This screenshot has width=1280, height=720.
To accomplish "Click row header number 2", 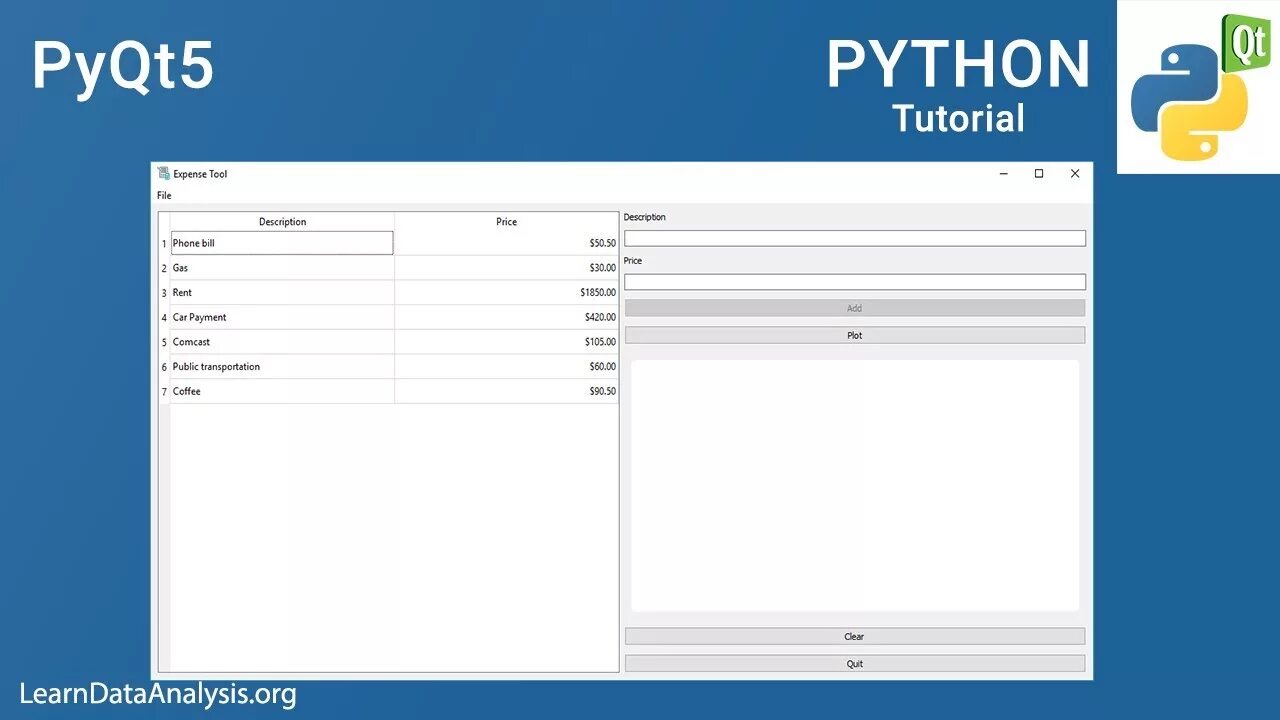I will (x=164, y=268).
